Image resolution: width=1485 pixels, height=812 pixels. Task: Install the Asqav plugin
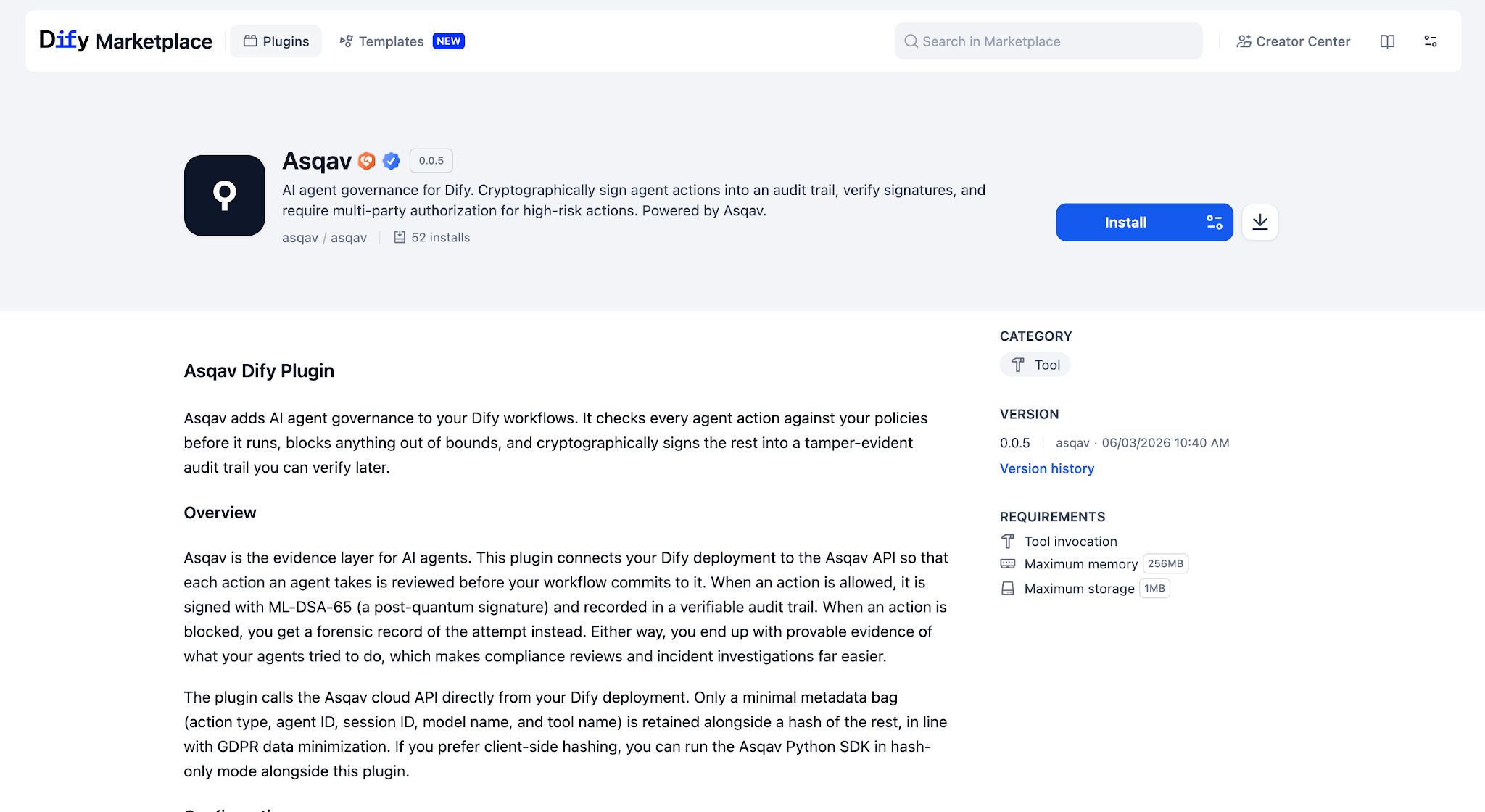click(1125, 223)
